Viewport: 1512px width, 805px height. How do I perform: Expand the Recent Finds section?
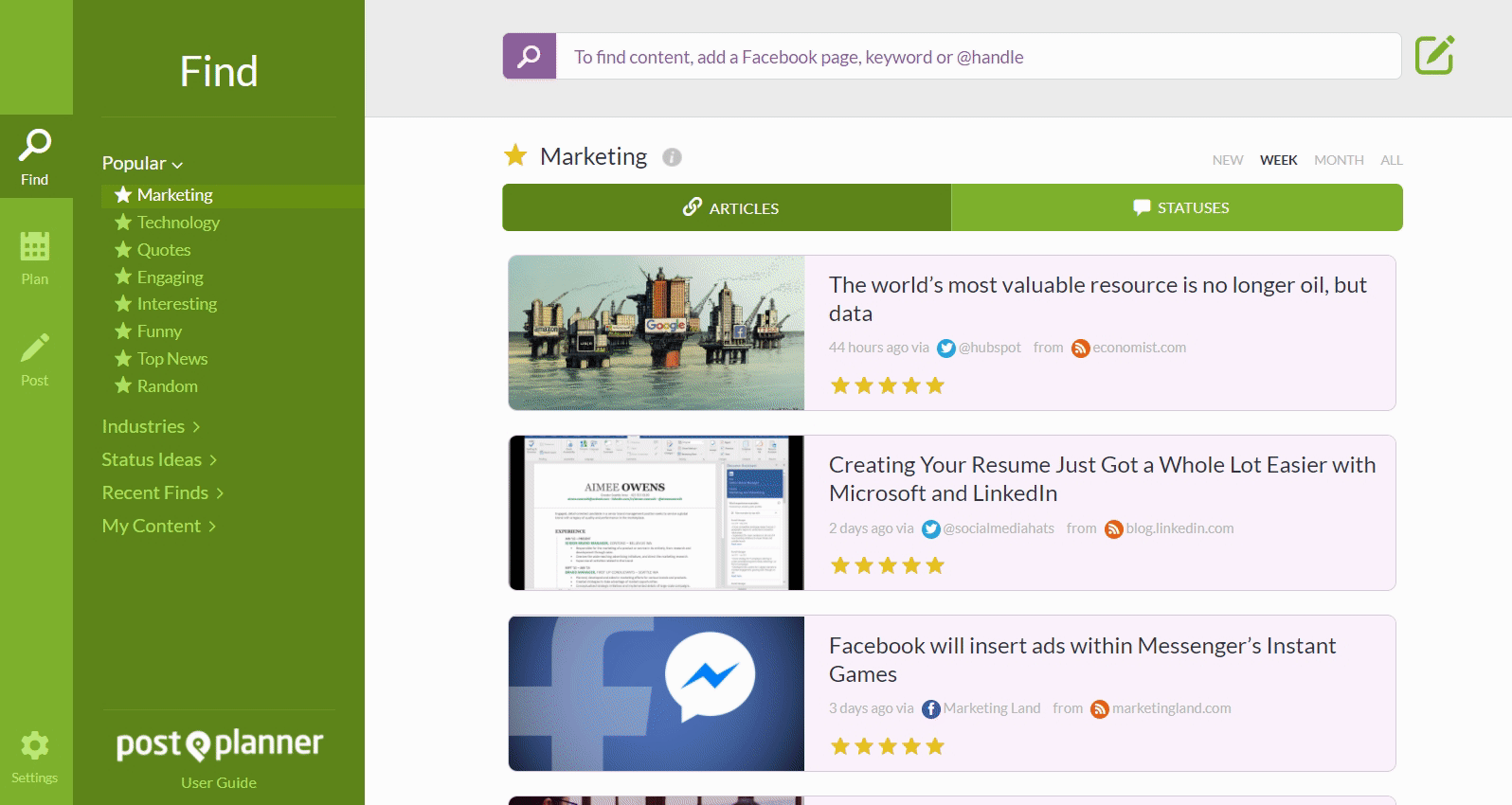click(163, 492)
